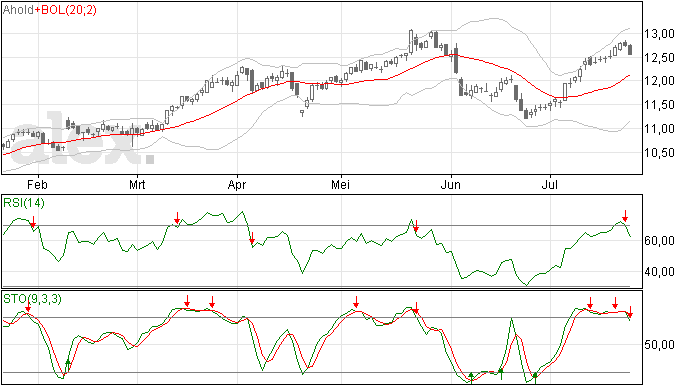Select the STO(9,3,3) panel label
This screenshot has width=690, height=387.
pos(32,299)
